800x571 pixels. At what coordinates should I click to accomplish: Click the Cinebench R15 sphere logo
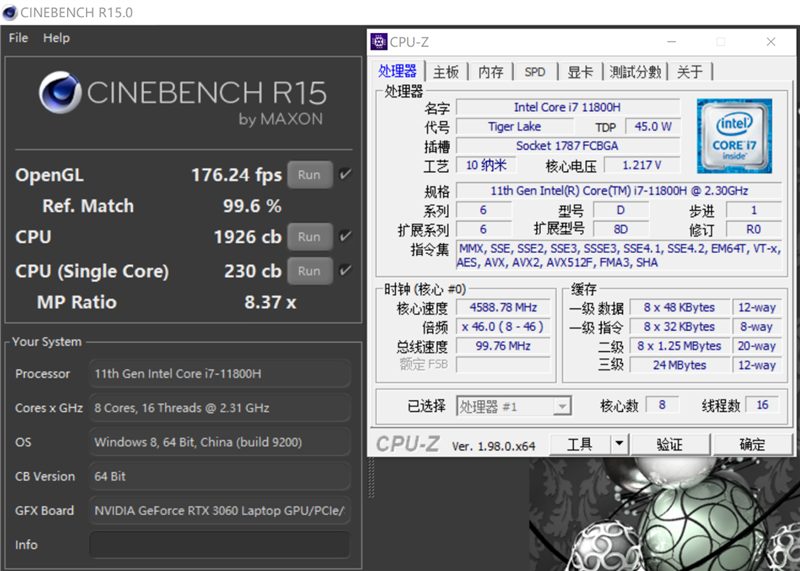(60, 92)
